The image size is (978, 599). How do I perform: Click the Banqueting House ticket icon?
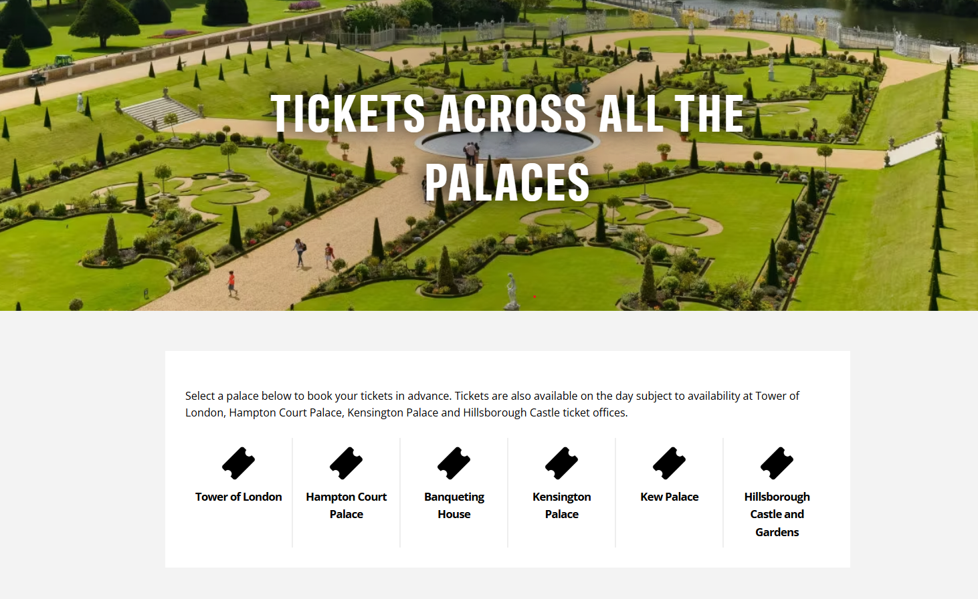454,463
